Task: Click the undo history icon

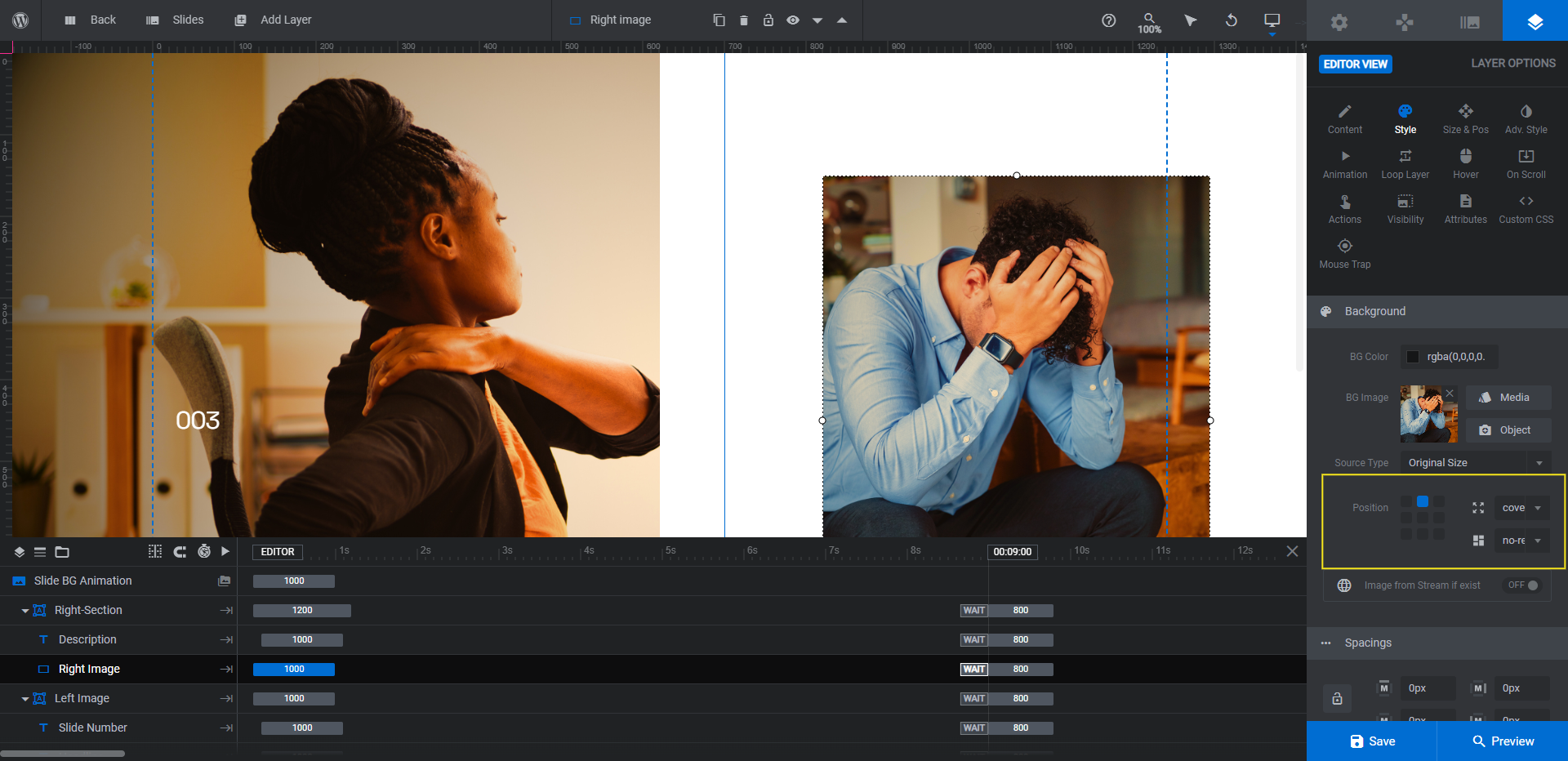Action: tap(1231, 20)
